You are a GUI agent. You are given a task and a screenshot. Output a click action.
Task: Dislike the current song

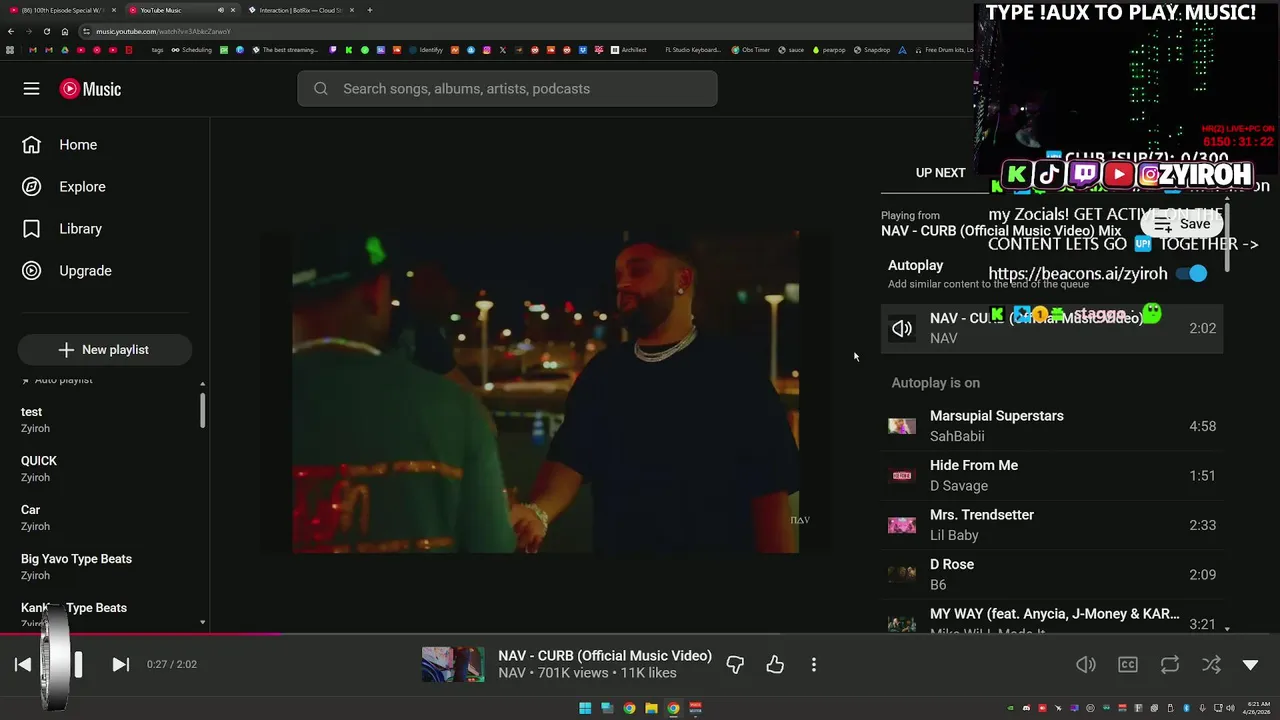click(x=735, y=665)
